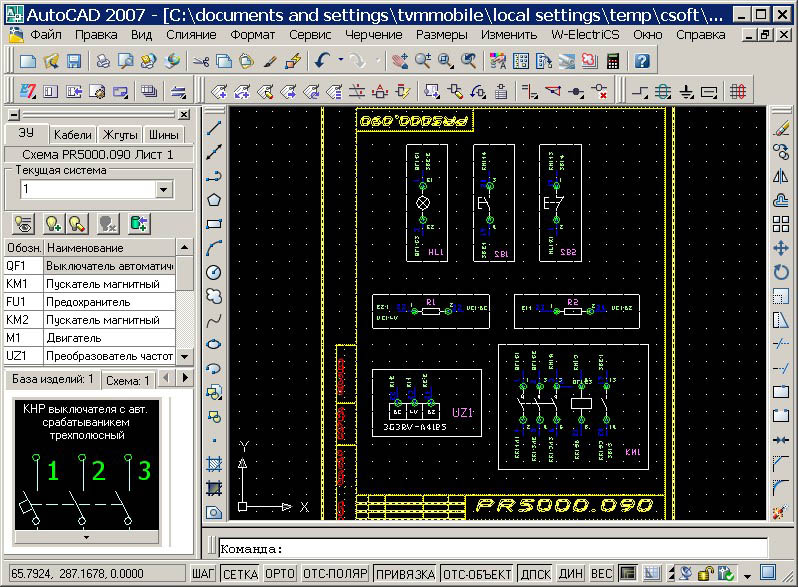Image resolution: width=798 pixels, height=587 pixels.
Task: Open the Размеры menu
Action: [442, 35]
